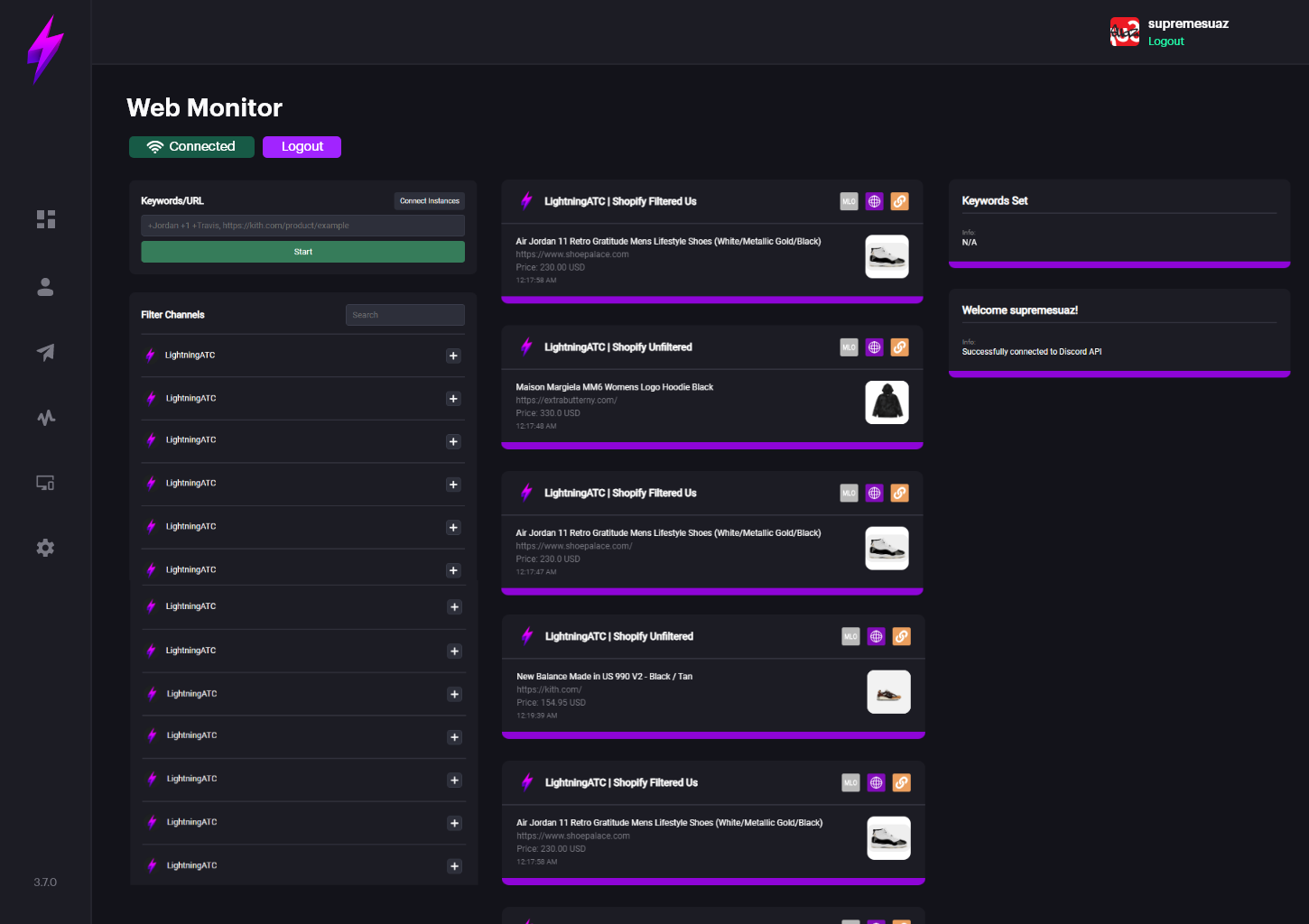Click 'LightningATC | Shopify Unfiltered' above New Balance

pyautogui.click(x=619, y=637)
